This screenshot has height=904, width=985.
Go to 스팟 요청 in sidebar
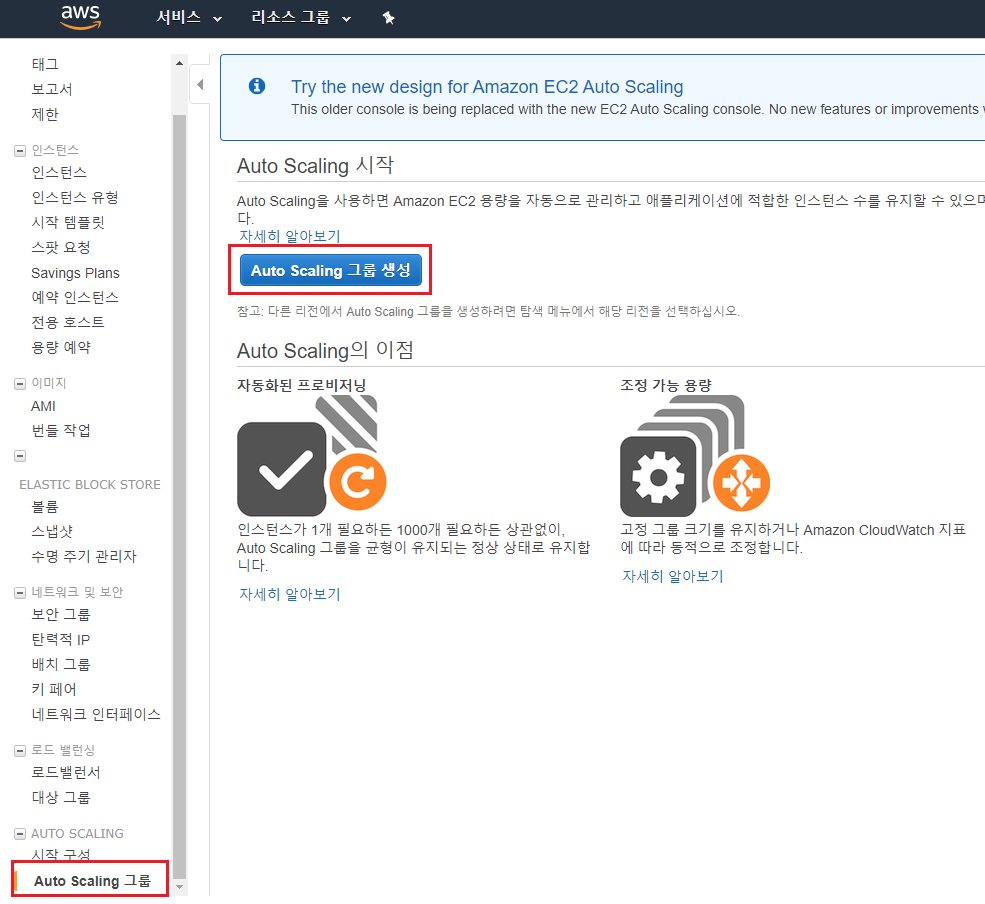(x=61, y=248)
